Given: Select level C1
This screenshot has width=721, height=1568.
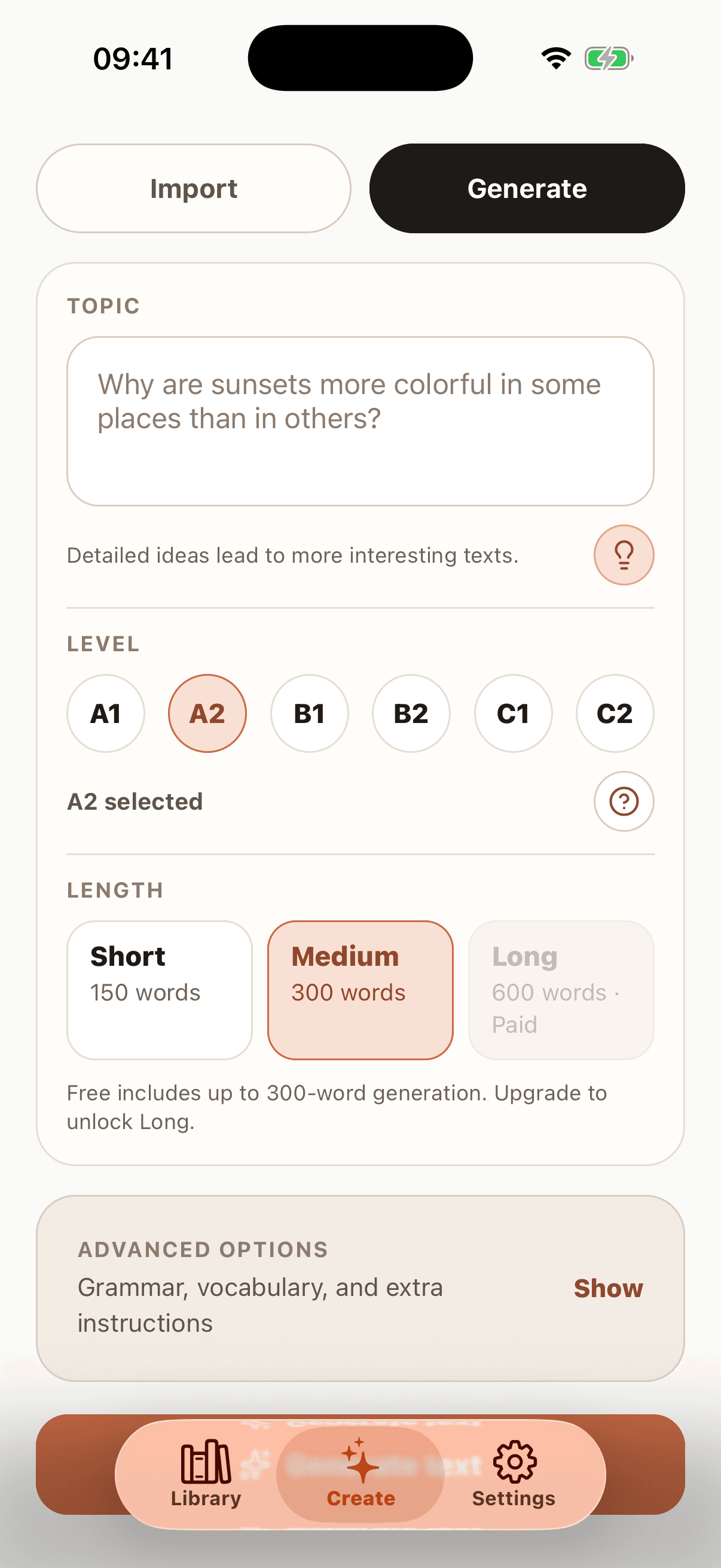Looking at the screenshot, I should coord(514,713).
